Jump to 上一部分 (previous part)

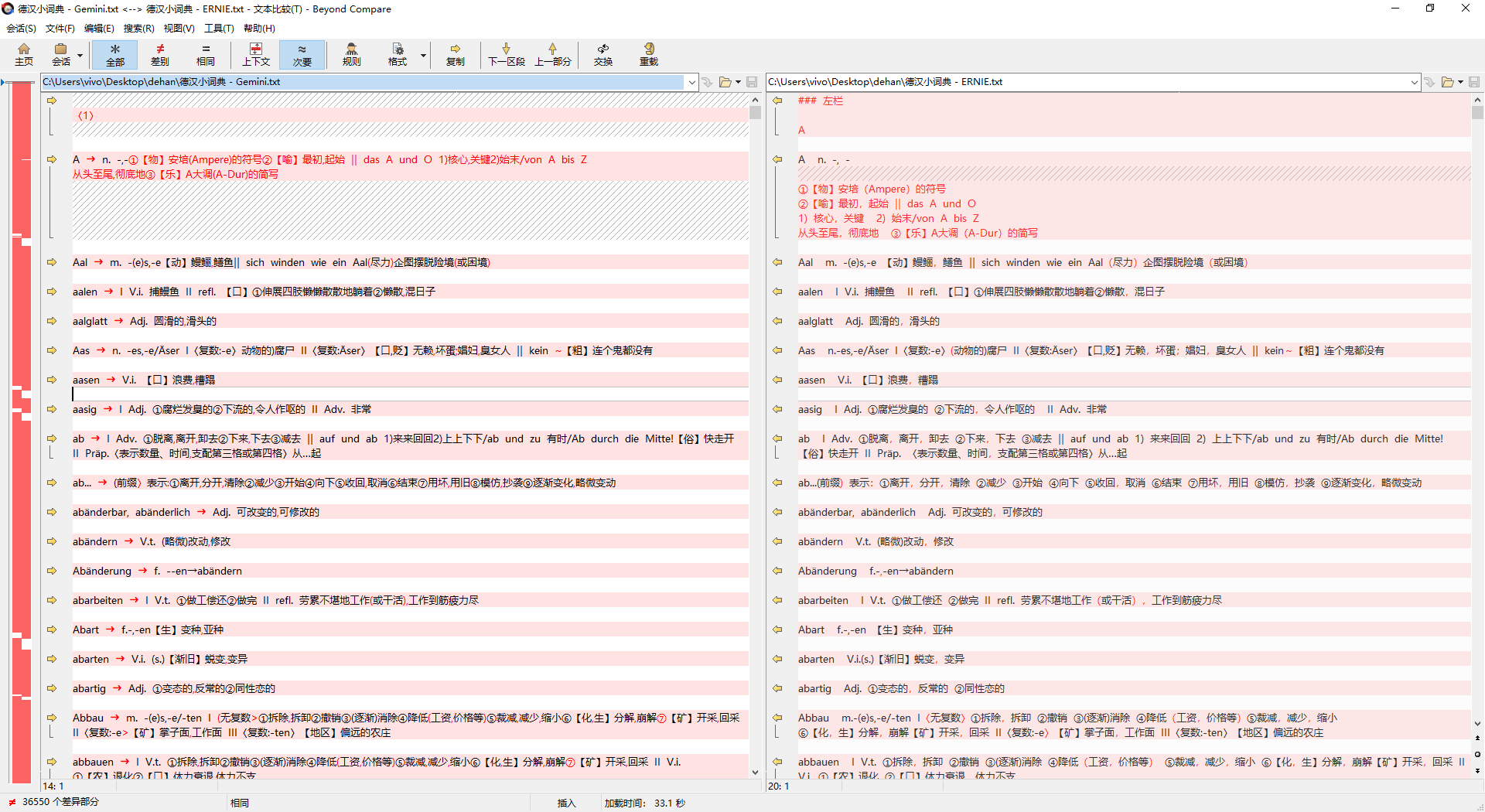coord(552,54)
